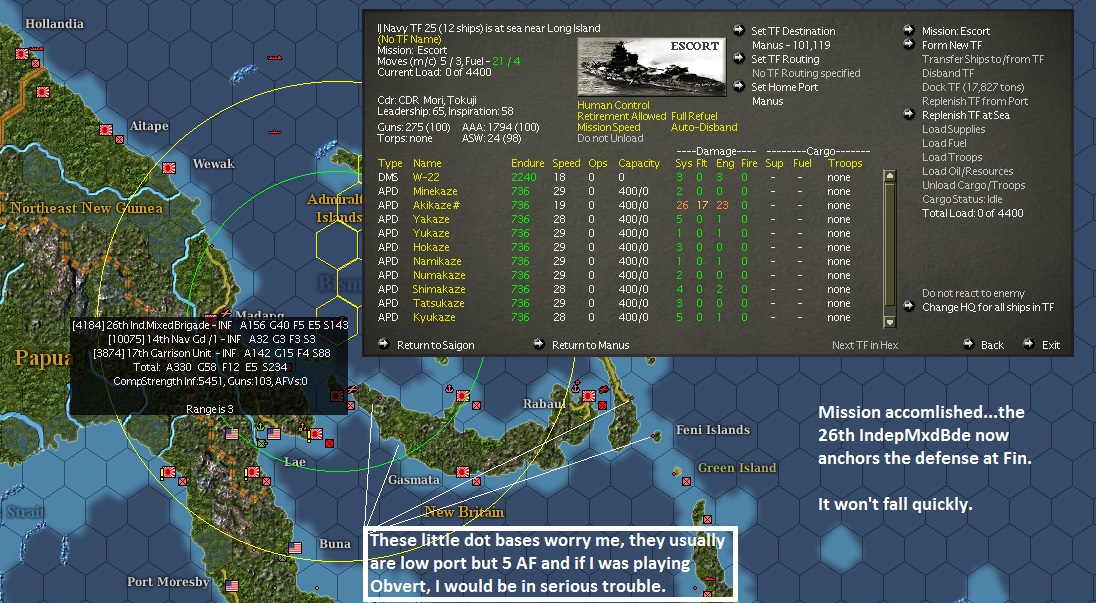Click commander CDR Mori, Tokuji
This screenshot has width=1096, height=603.
click(x=426, y=100)
